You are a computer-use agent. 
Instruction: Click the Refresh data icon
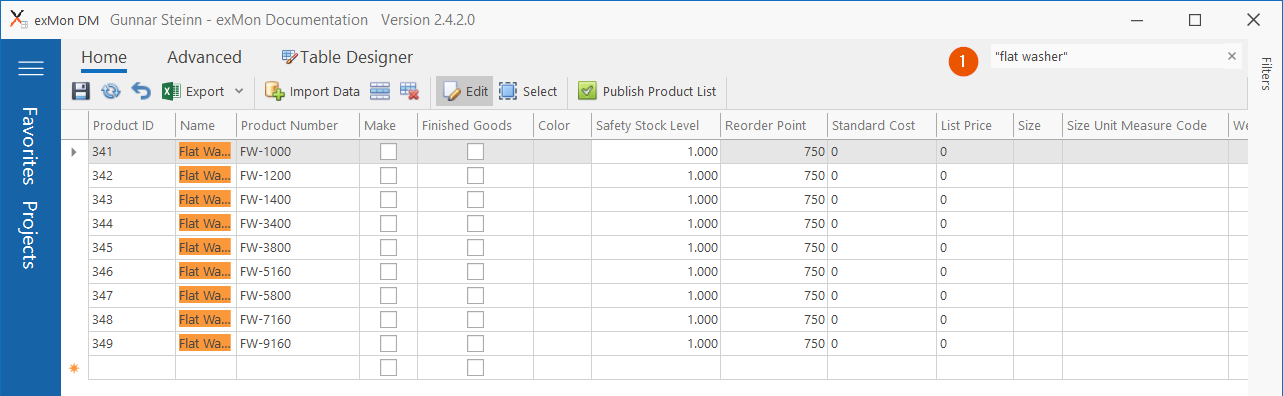111,91
